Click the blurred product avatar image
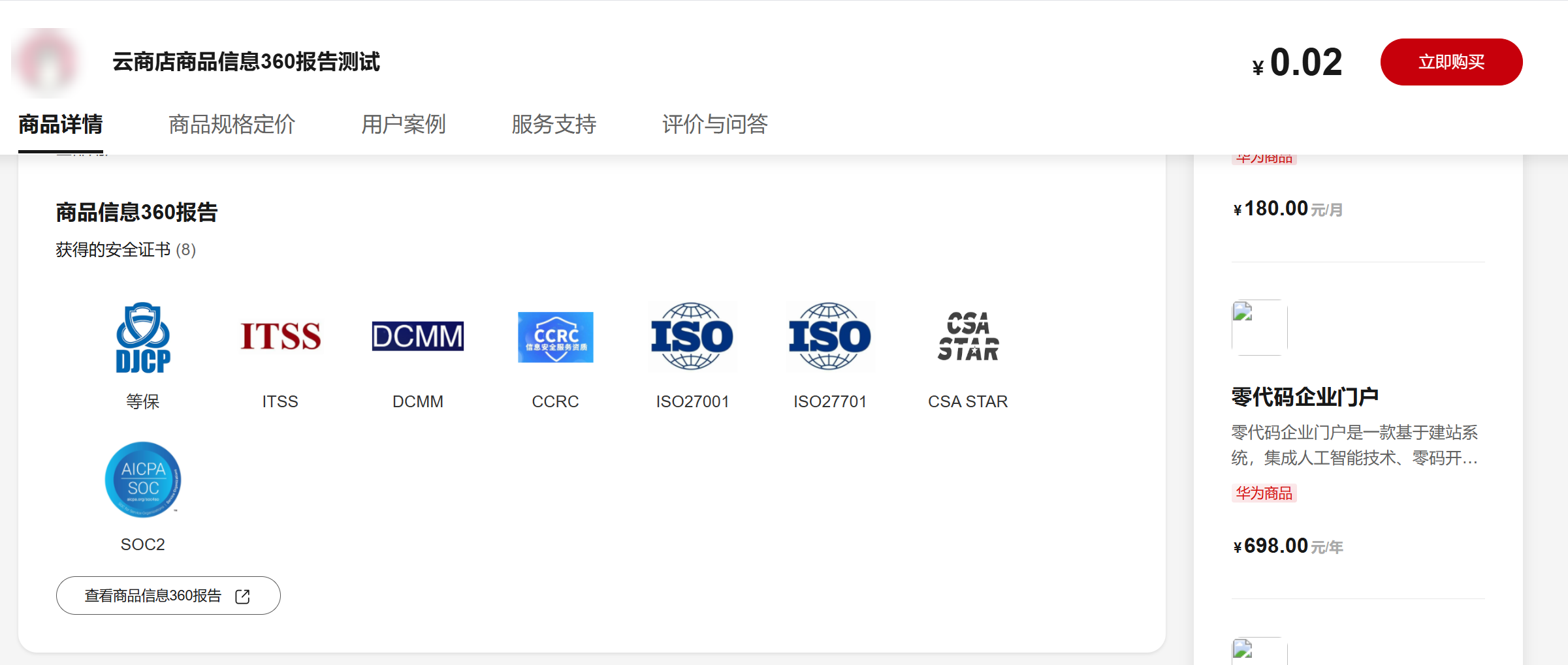This screenshot has height=665, width=1568. coord(47,63)
